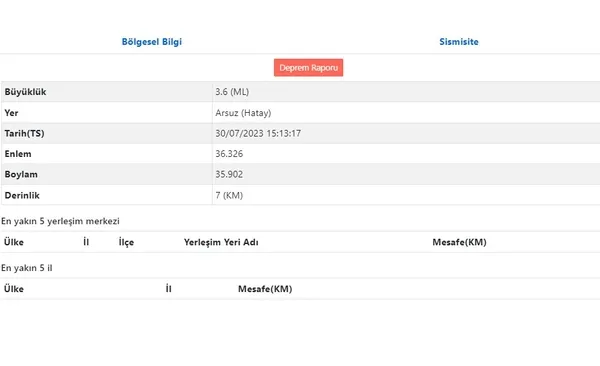Click the İlçe column header
Screen dimensions: 600x366
pos(126,242)
